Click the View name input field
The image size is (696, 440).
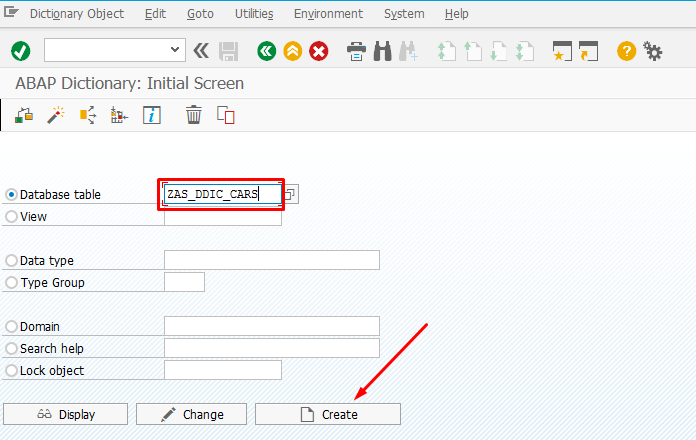pyautogui.click(x=223, y=217)
